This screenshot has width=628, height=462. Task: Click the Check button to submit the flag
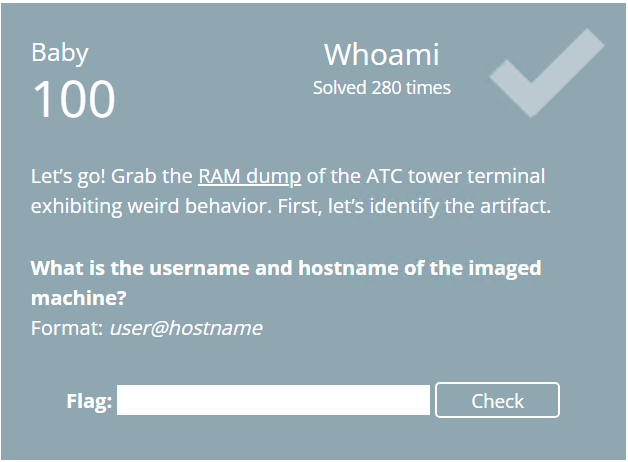tap(497, 400)
